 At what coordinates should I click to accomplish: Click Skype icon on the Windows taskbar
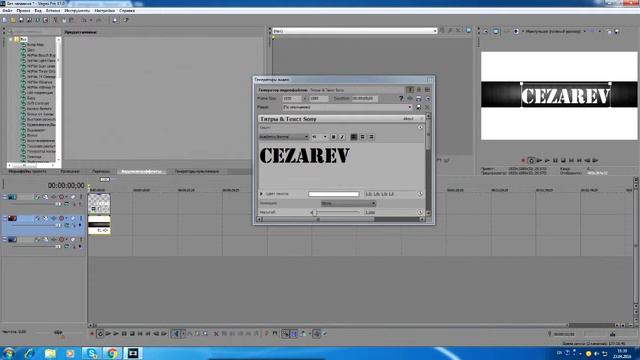[92, 353]
